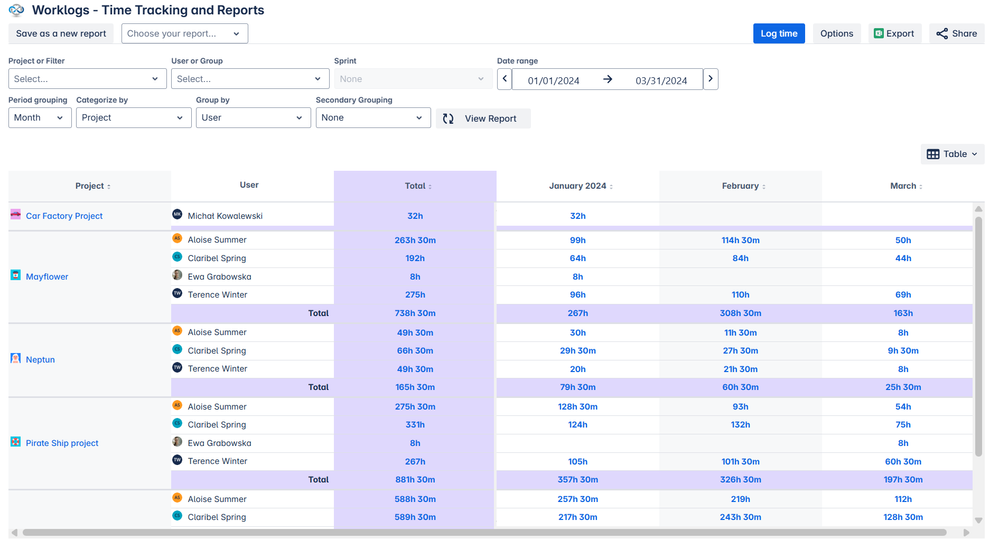Open the Pirate Ship project link
The width and height of the screenshot is (999, 546).
pyautogui.click(x=62, y=443)
